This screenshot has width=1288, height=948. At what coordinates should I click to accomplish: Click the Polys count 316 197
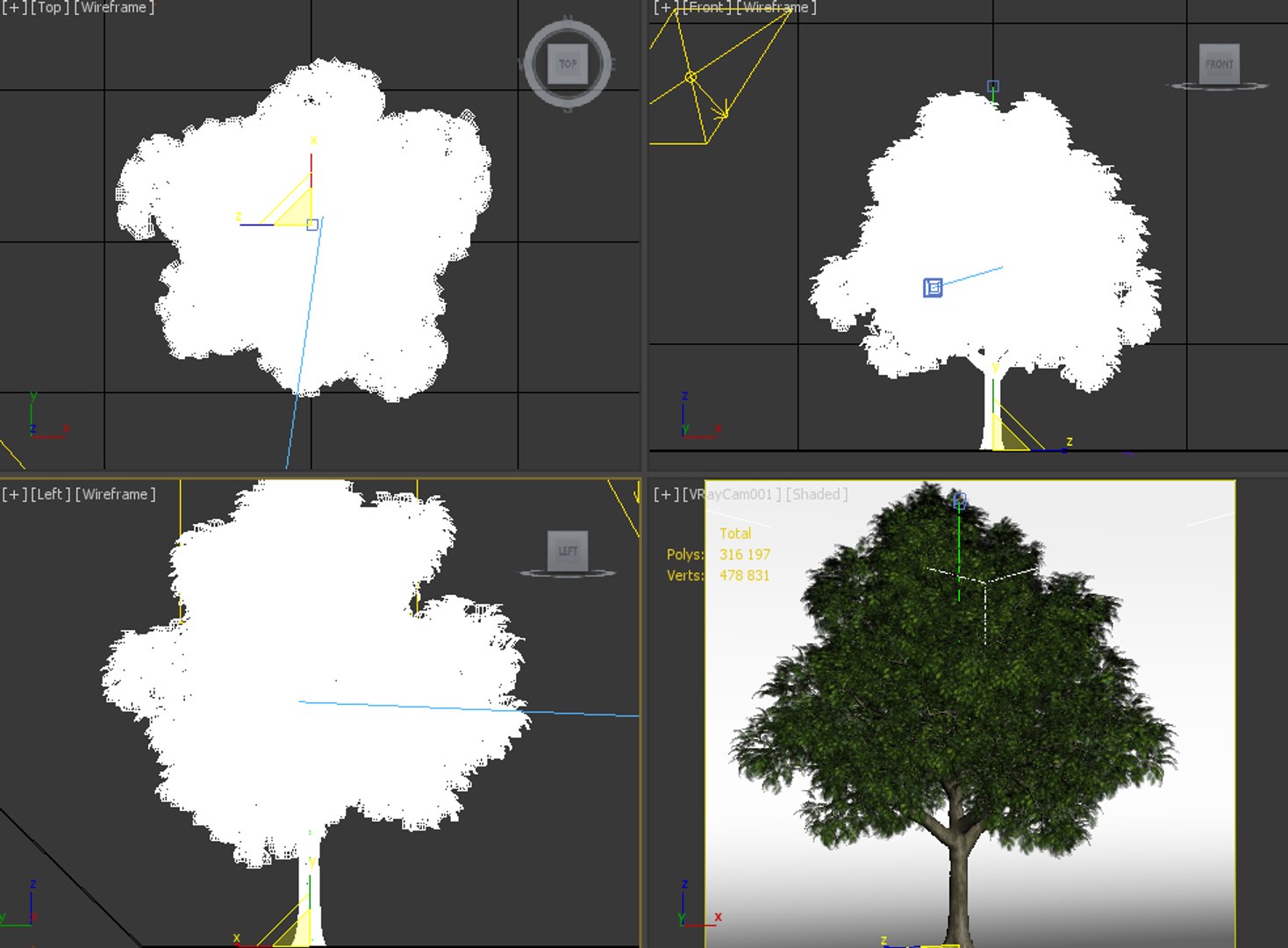click(x=745, y=554)
